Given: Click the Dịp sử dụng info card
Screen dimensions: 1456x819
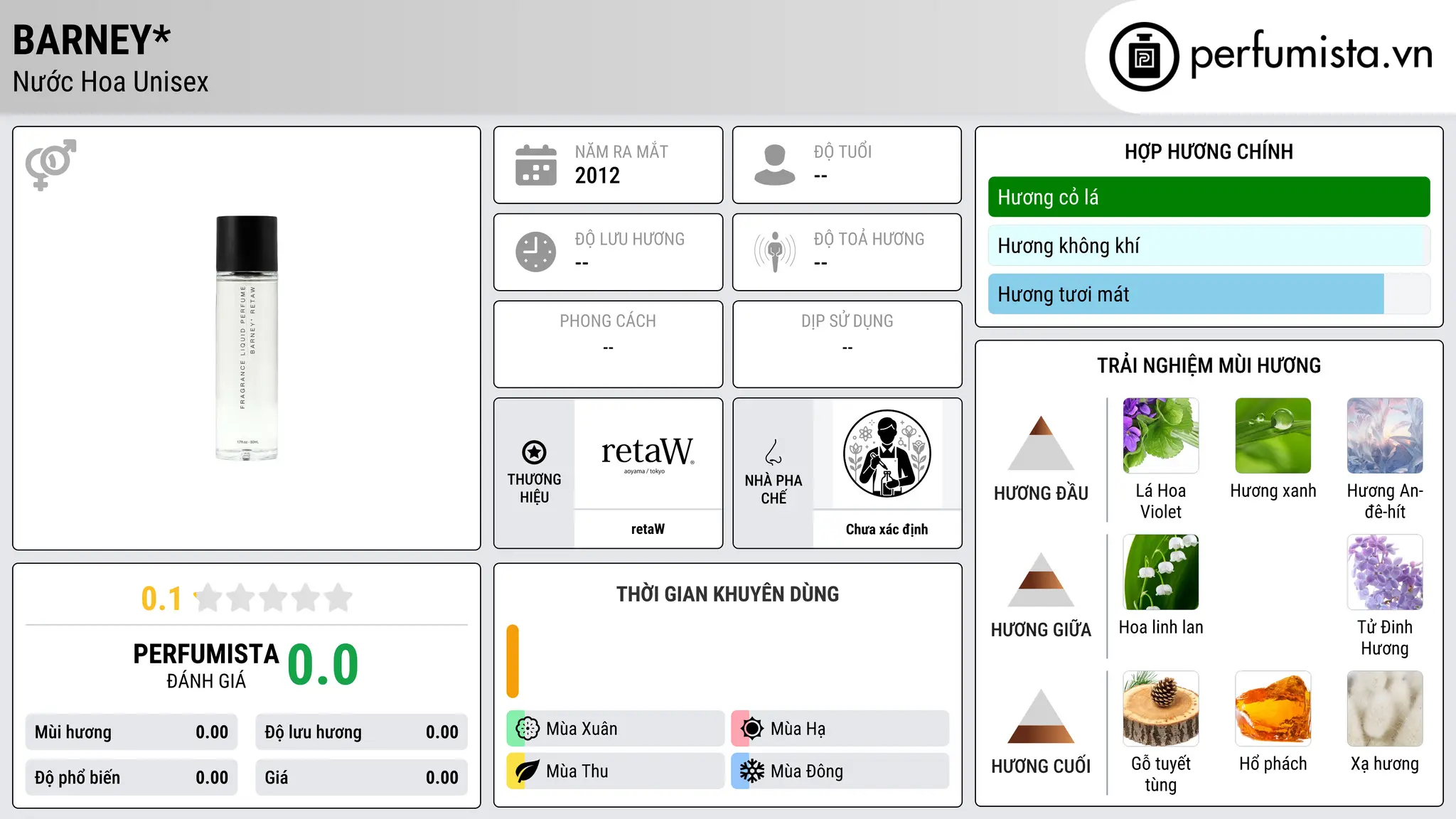Looking at the screenshot, I should (847, 344).
